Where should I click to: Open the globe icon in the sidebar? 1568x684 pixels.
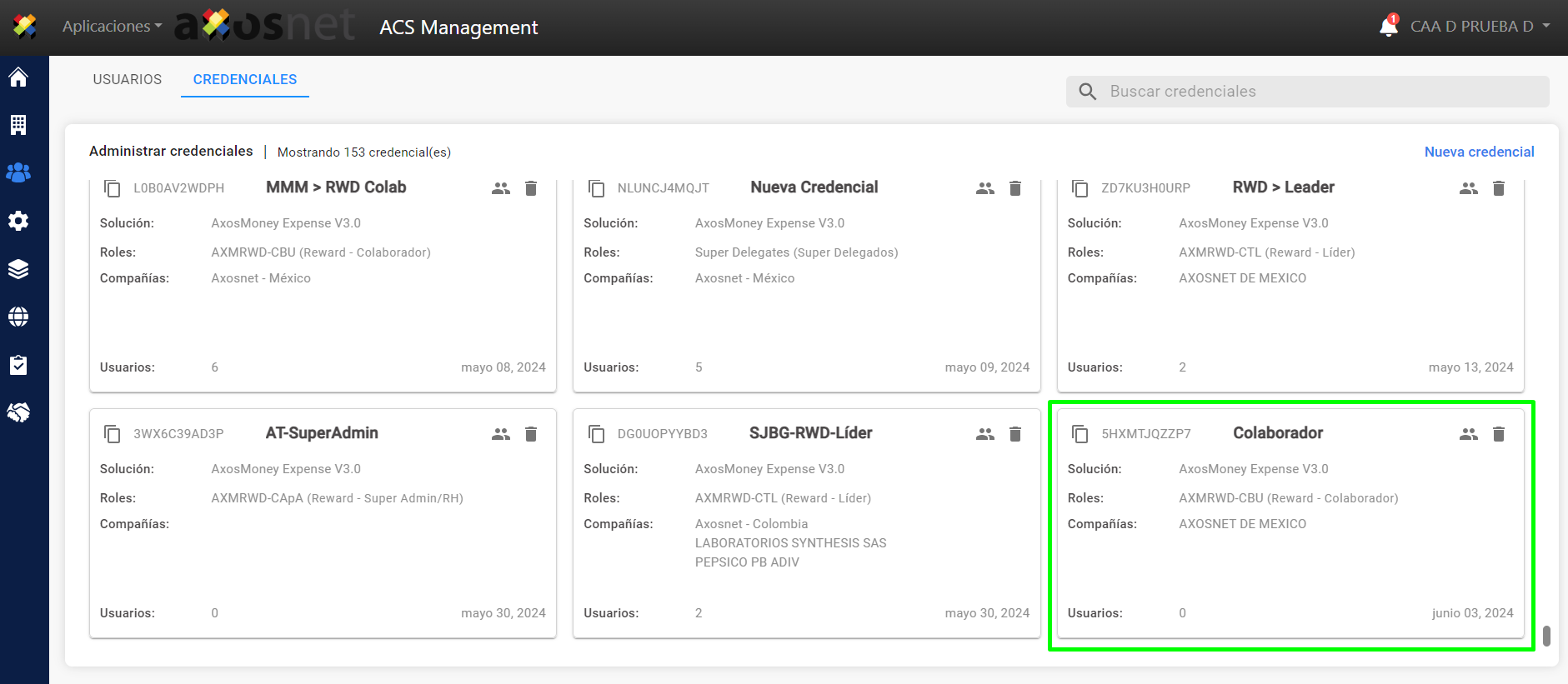pos(18,317)
